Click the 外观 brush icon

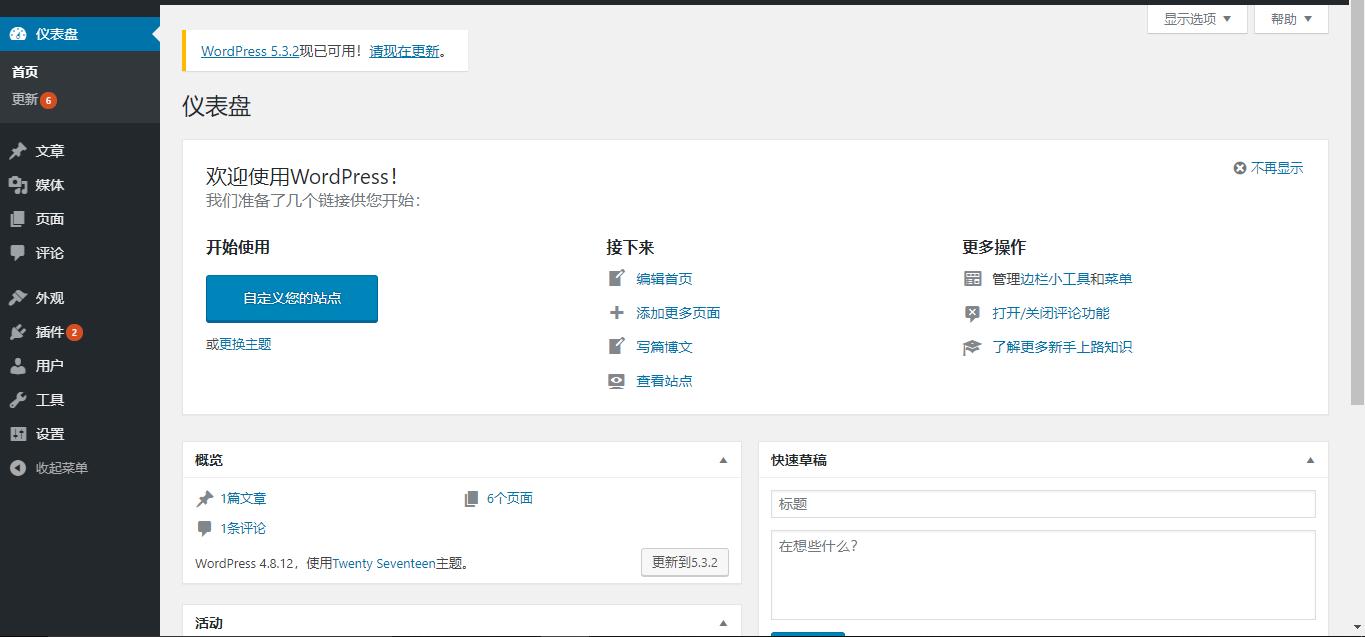coord(20,297)
